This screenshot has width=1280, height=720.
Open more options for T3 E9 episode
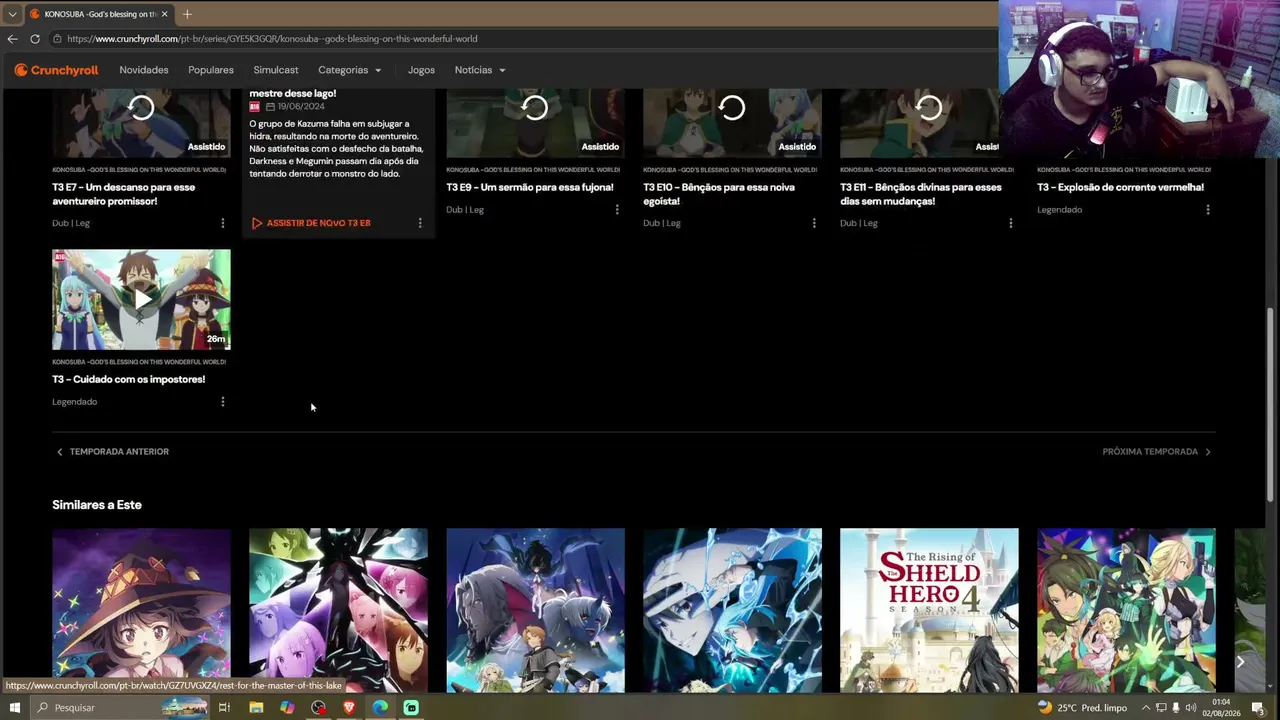coord(617,210)
